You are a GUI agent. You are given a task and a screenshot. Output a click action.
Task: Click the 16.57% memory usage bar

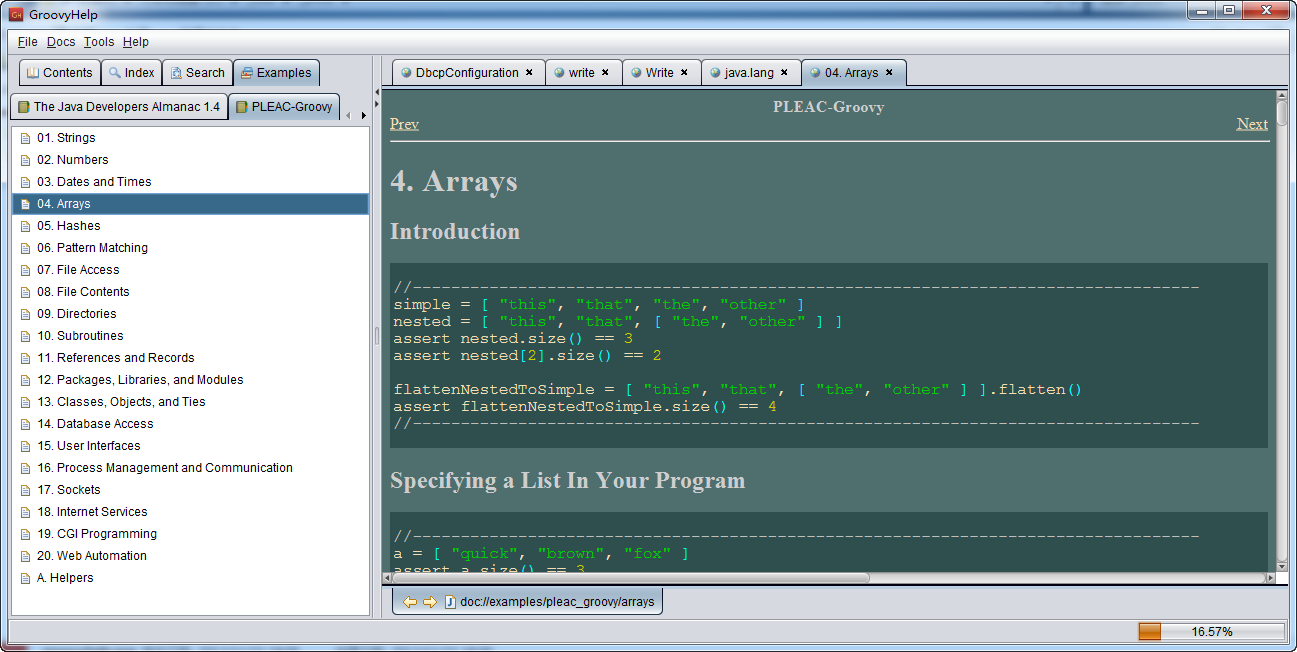point(1211,632)
